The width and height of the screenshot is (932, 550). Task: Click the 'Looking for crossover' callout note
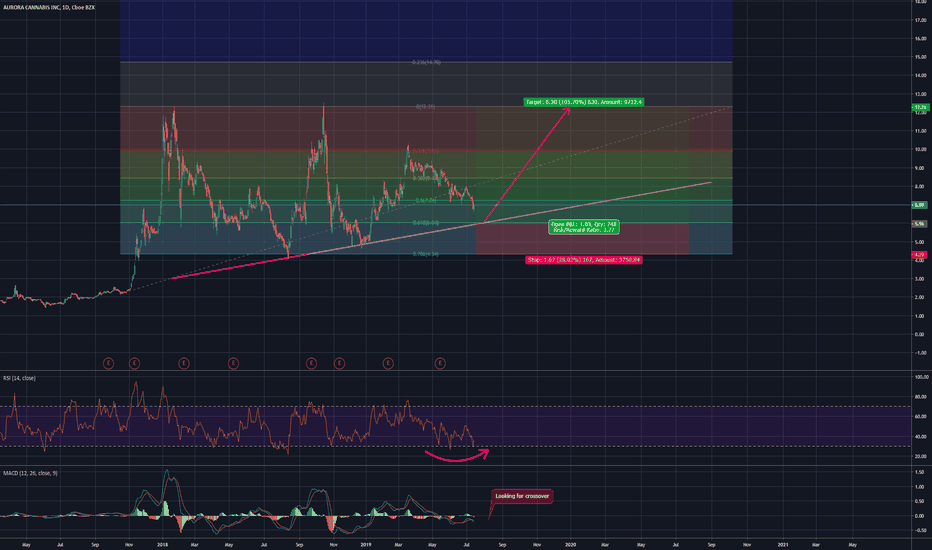[x=522, y=496]
